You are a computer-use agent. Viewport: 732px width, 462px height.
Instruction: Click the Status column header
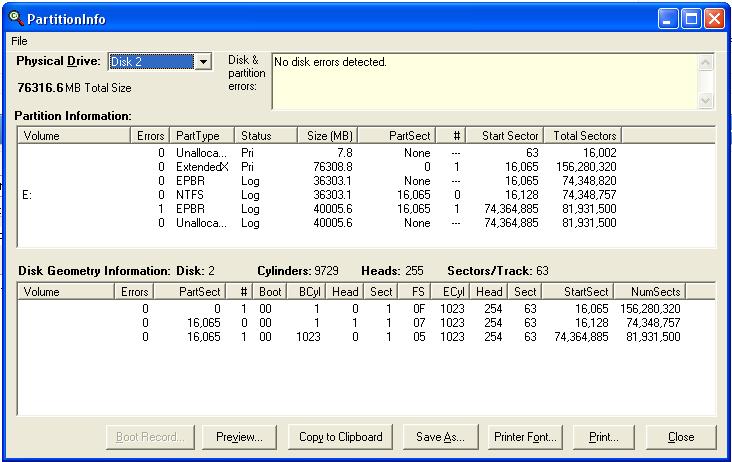tap(266, 136)
